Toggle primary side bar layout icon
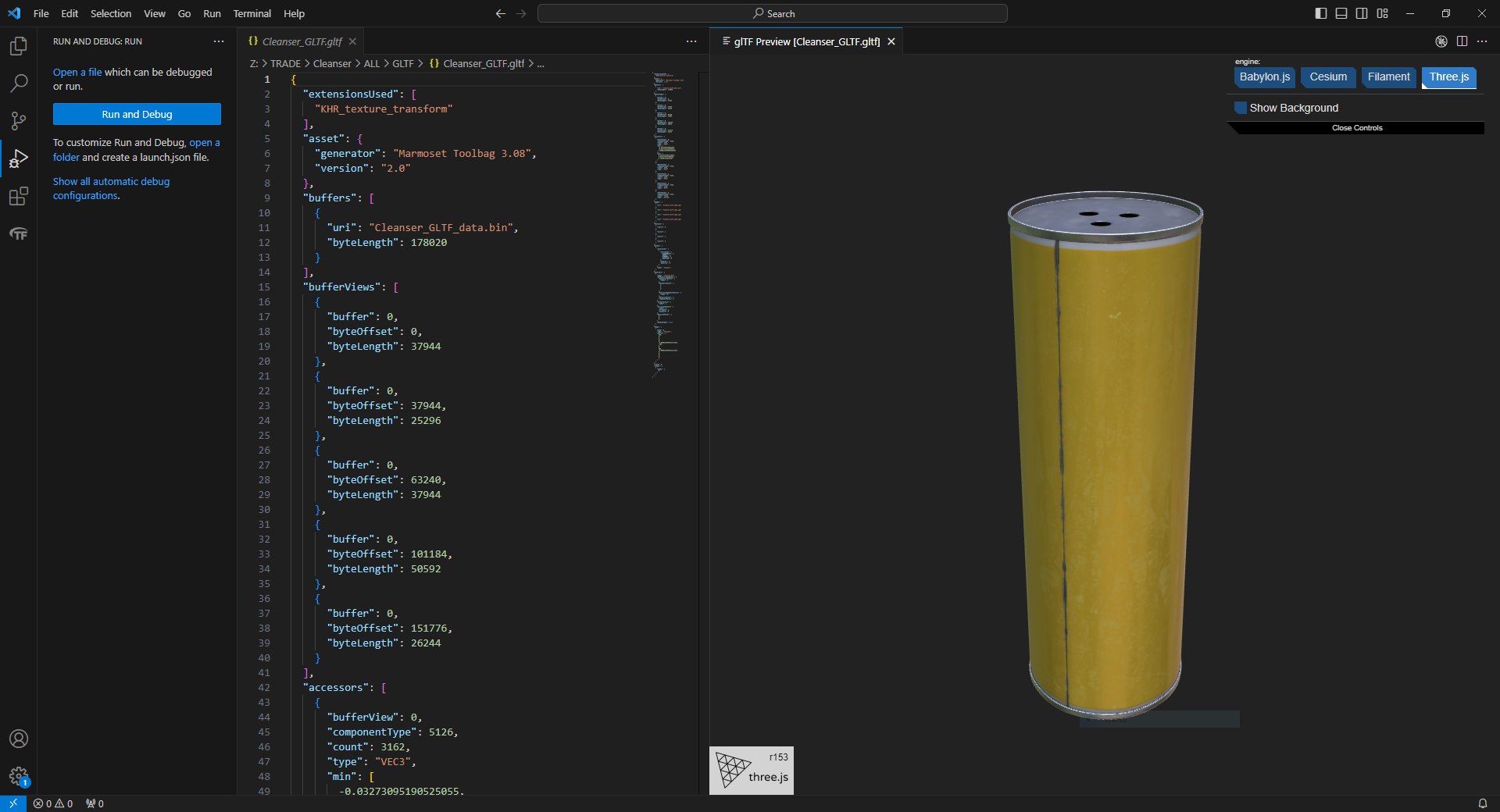 point(1321,13)
